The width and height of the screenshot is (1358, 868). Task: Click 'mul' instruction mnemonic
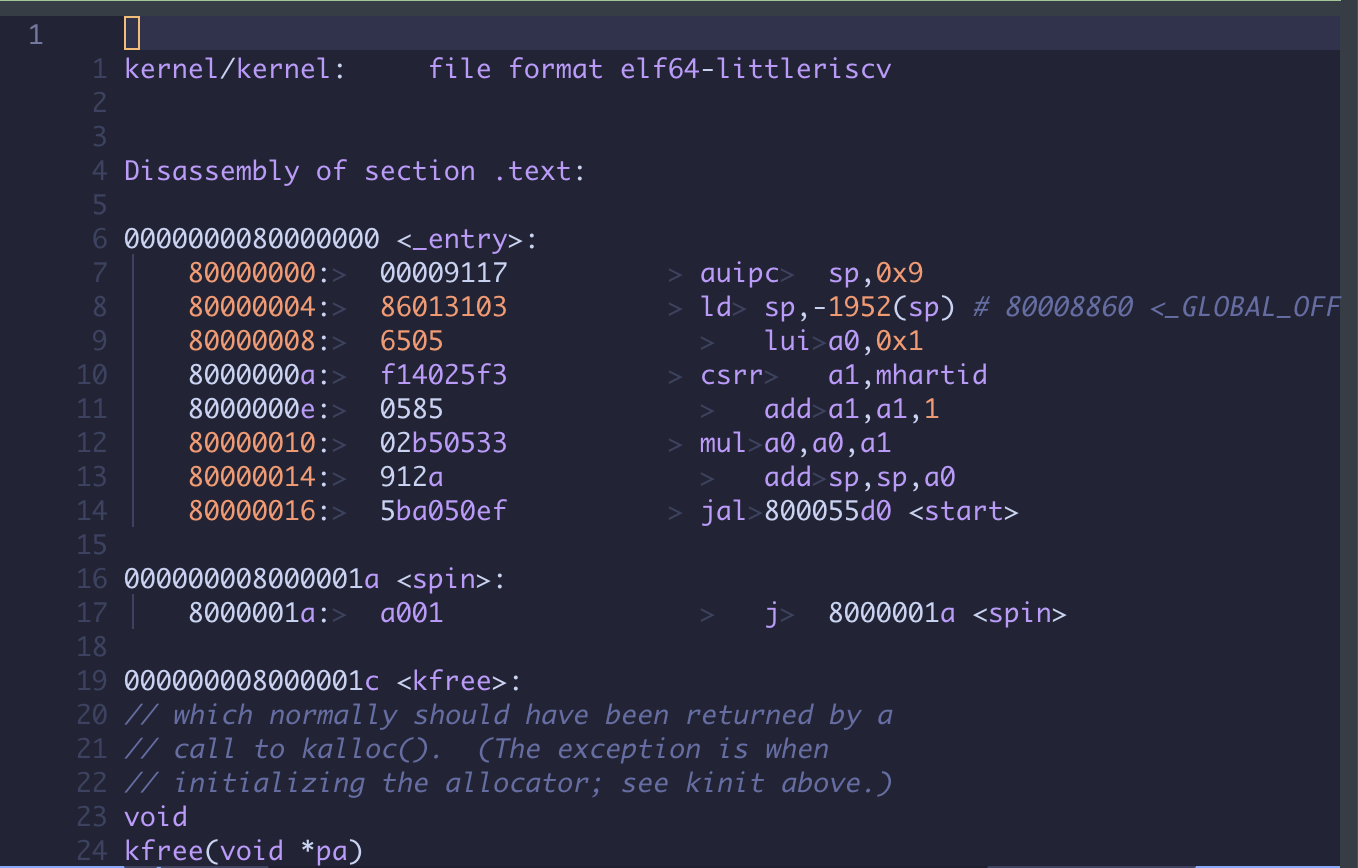pos(724,443)
